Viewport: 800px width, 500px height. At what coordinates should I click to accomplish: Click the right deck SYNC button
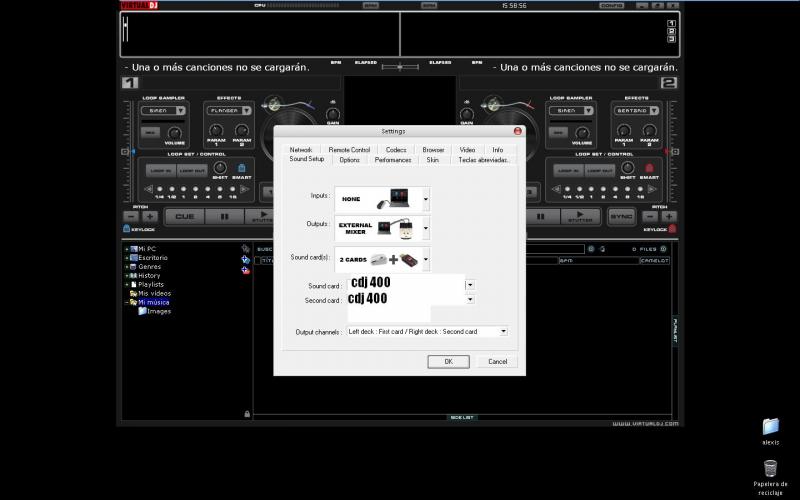tap(621, 216)
